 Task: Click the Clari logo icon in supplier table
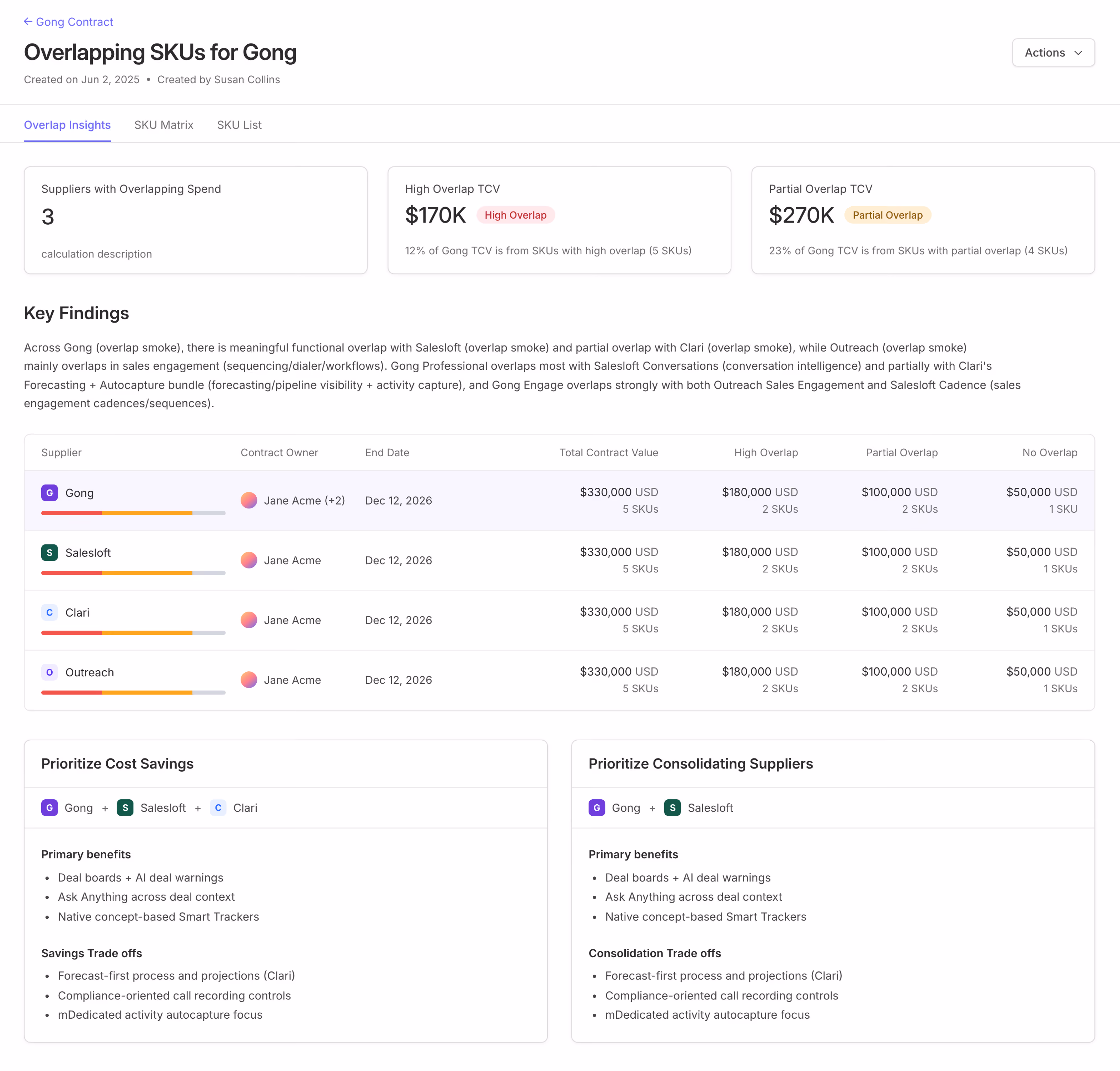tap(50, 613)
